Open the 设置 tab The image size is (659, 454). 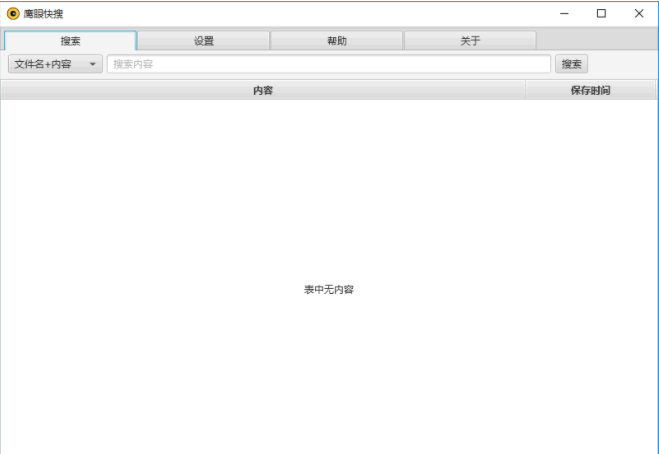203,41
